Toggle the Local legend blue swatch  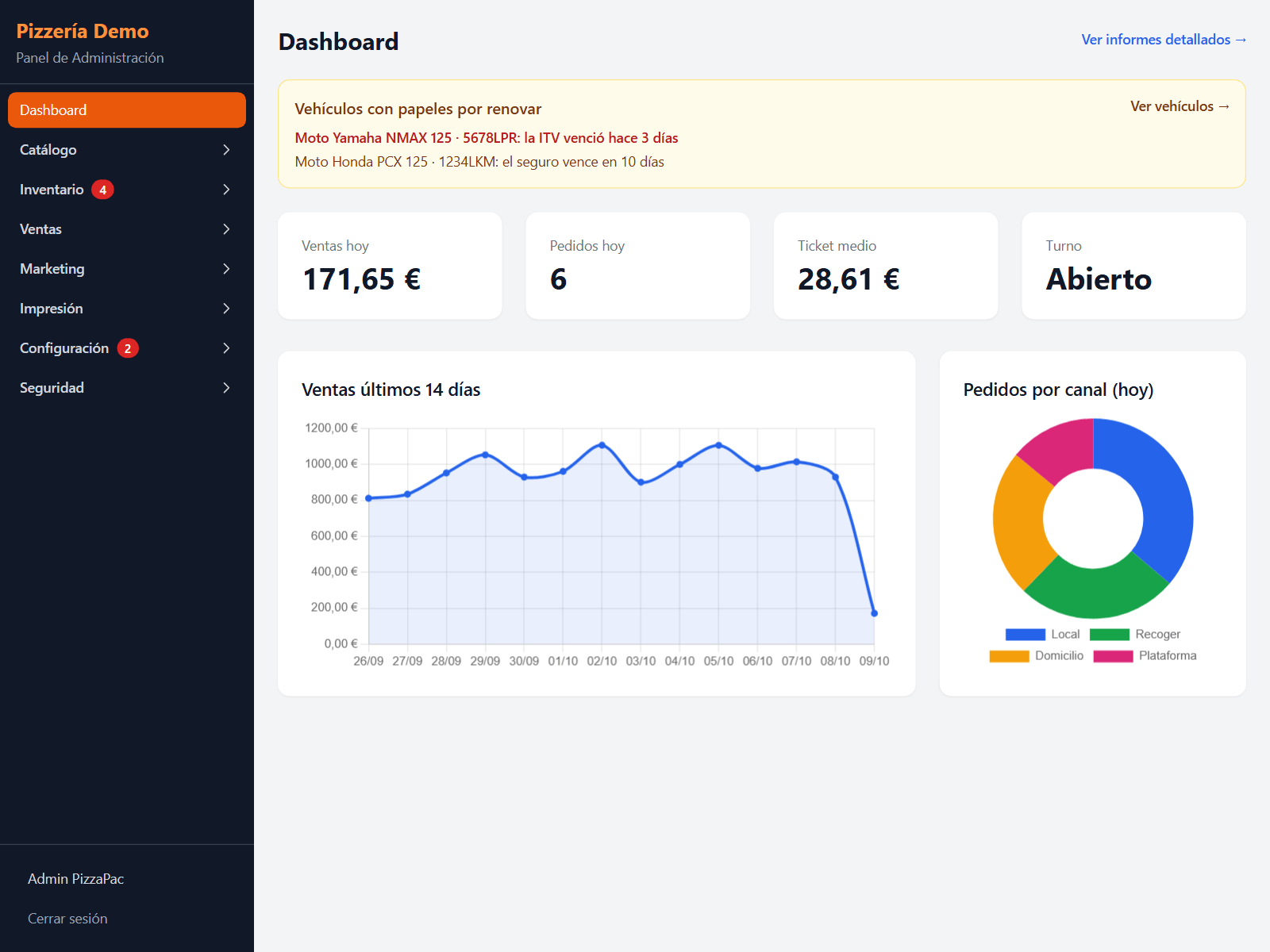coord(1026,635)
